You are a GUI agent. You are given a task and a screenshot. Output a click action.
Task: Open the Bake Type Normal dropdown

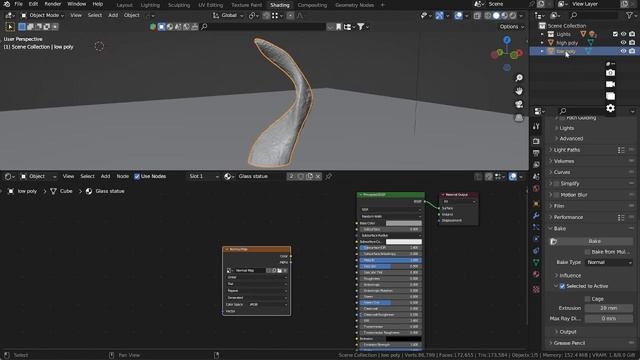pyautogui.click(x=609, y=262)
